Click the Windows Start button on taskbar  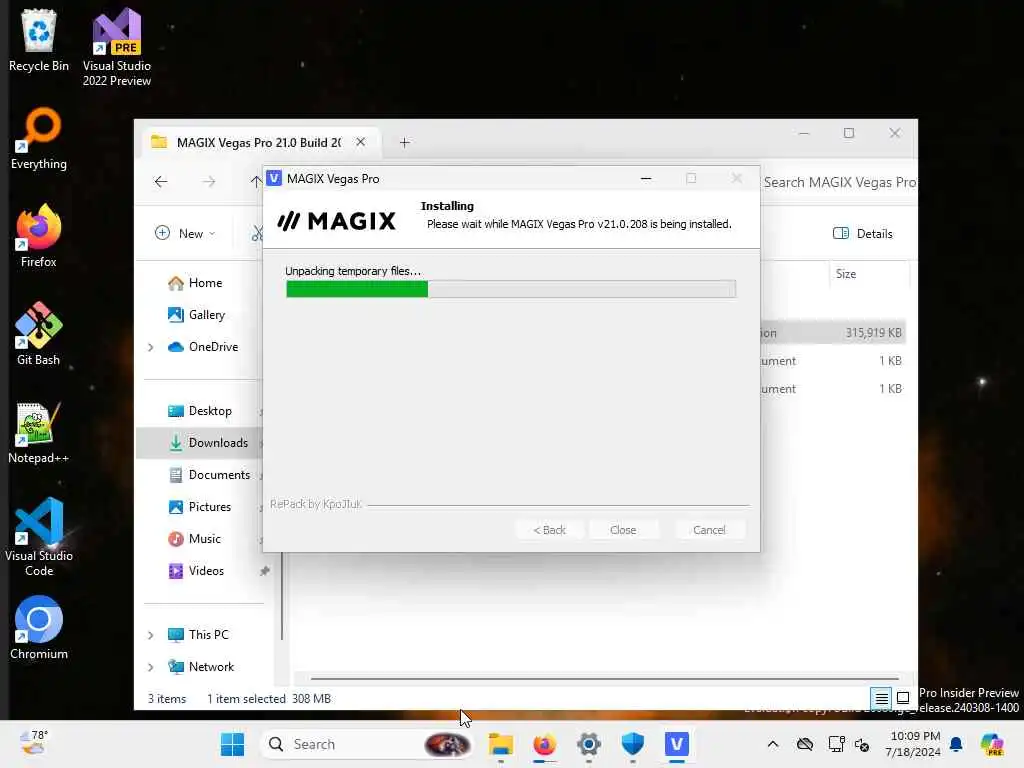(x=232, y=744)
